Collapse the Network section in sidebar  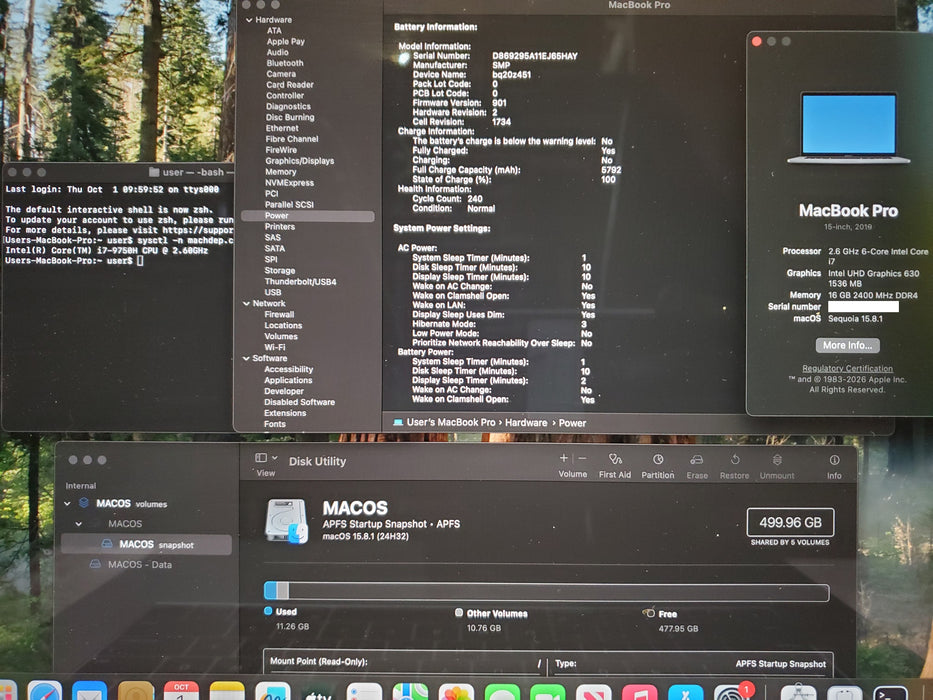pos(246,304)
